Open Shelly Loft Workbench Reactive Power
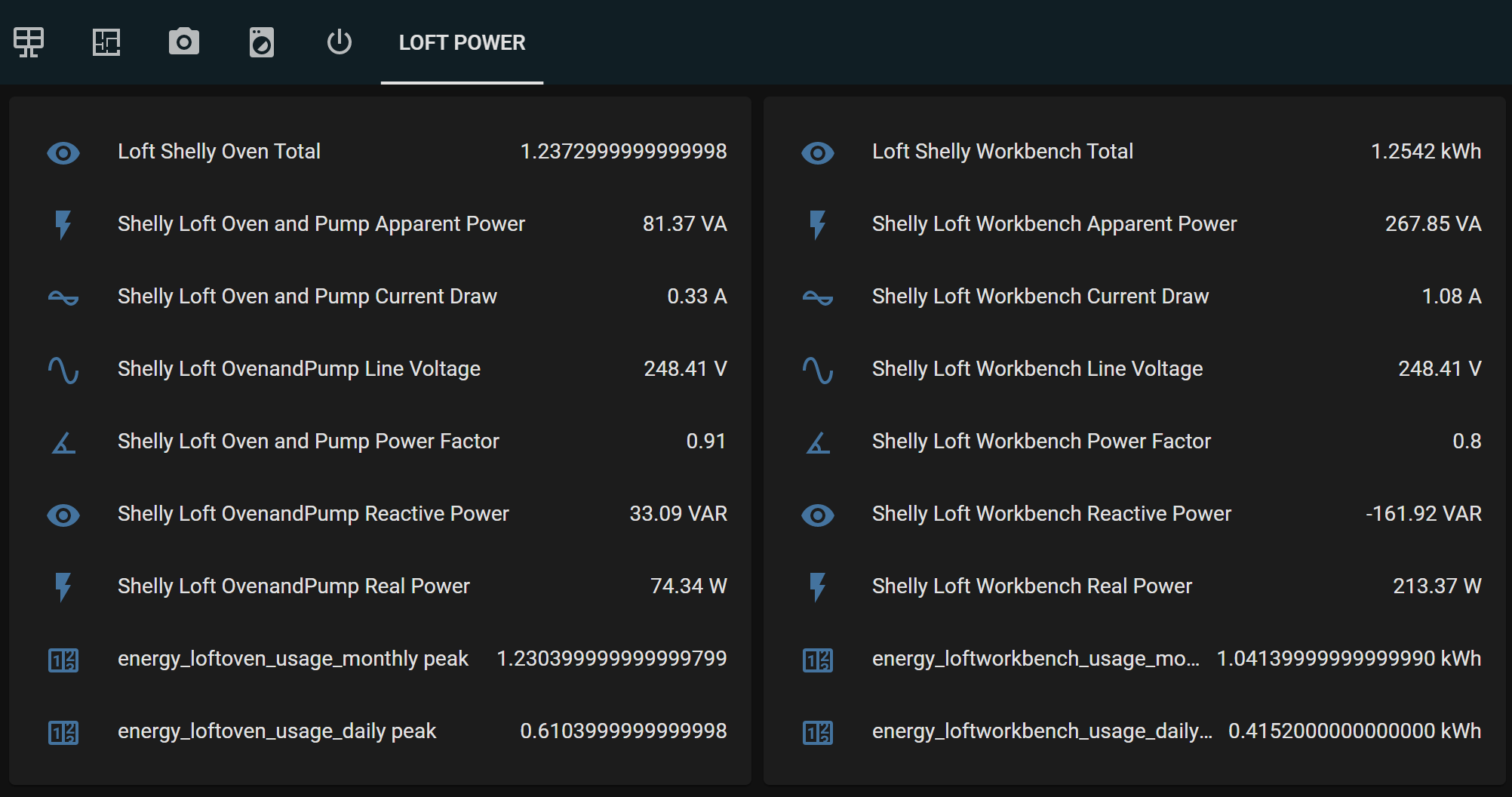Image resolution: width=1512 pixels, height=797 pixels. (x=1052, y=514)
